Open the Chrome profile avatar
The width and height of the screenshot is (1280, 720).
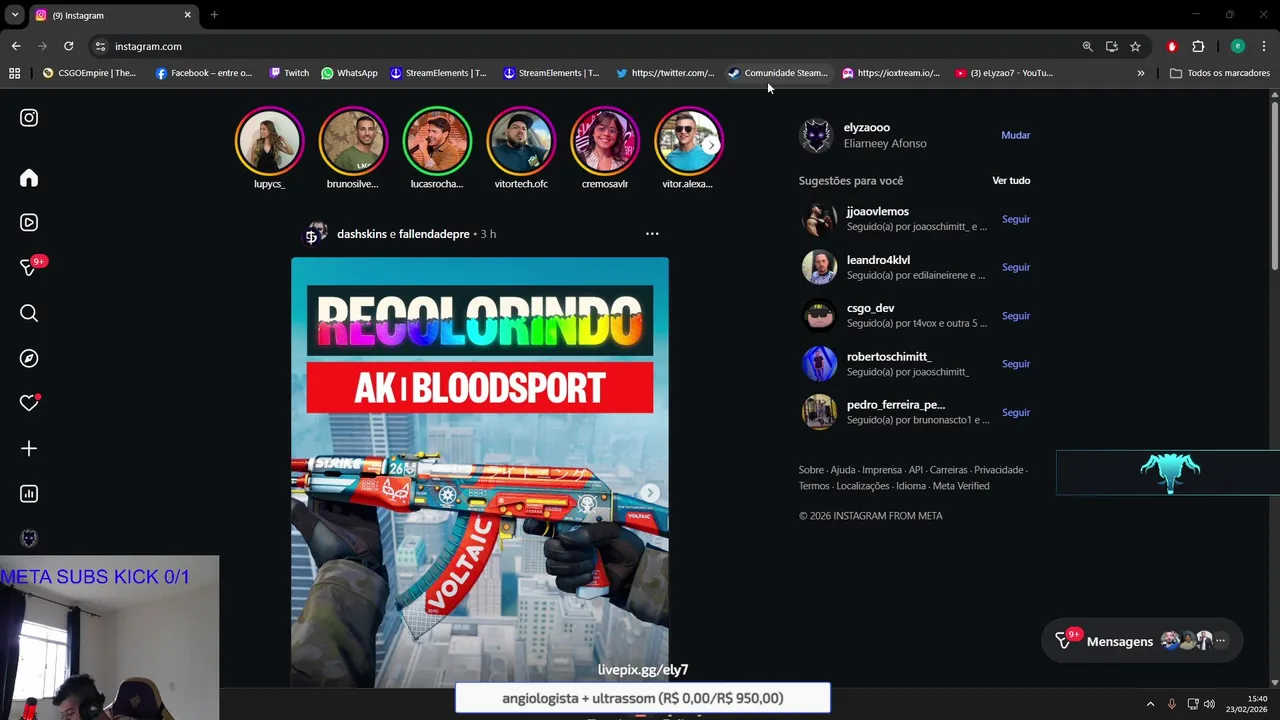(x=1237, y=46)
